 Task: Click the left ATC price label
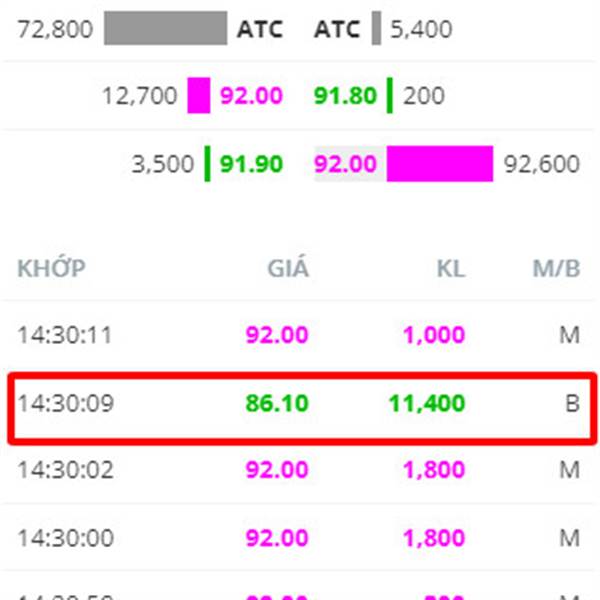point(260,29)
